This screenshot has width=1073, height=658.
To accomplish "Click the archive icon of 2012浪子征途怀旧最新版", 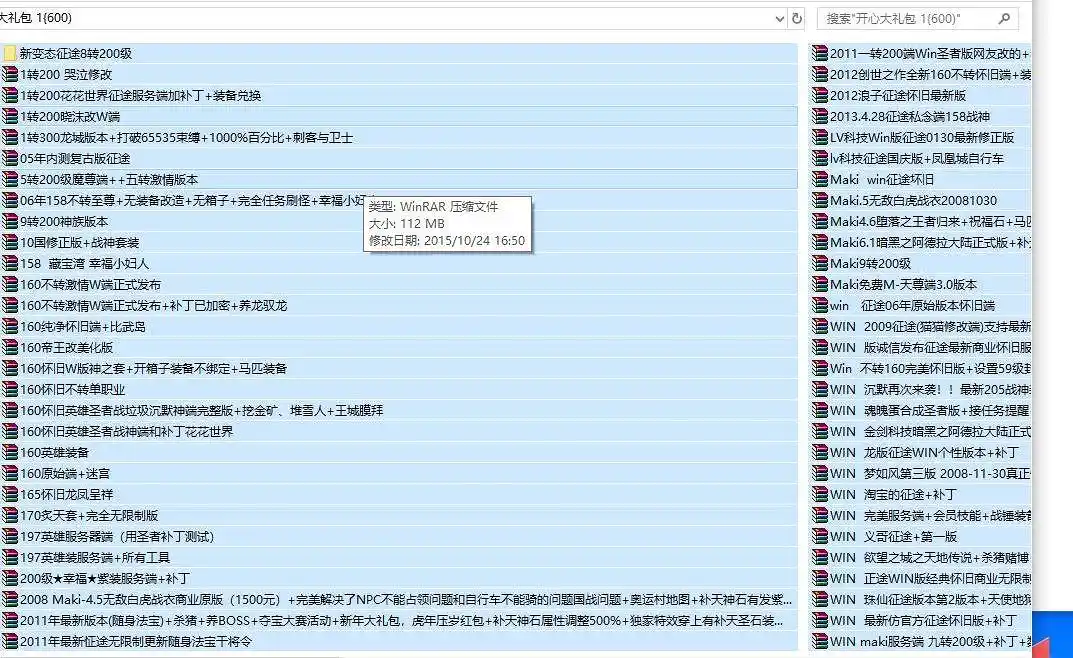I will click(820, 96).
